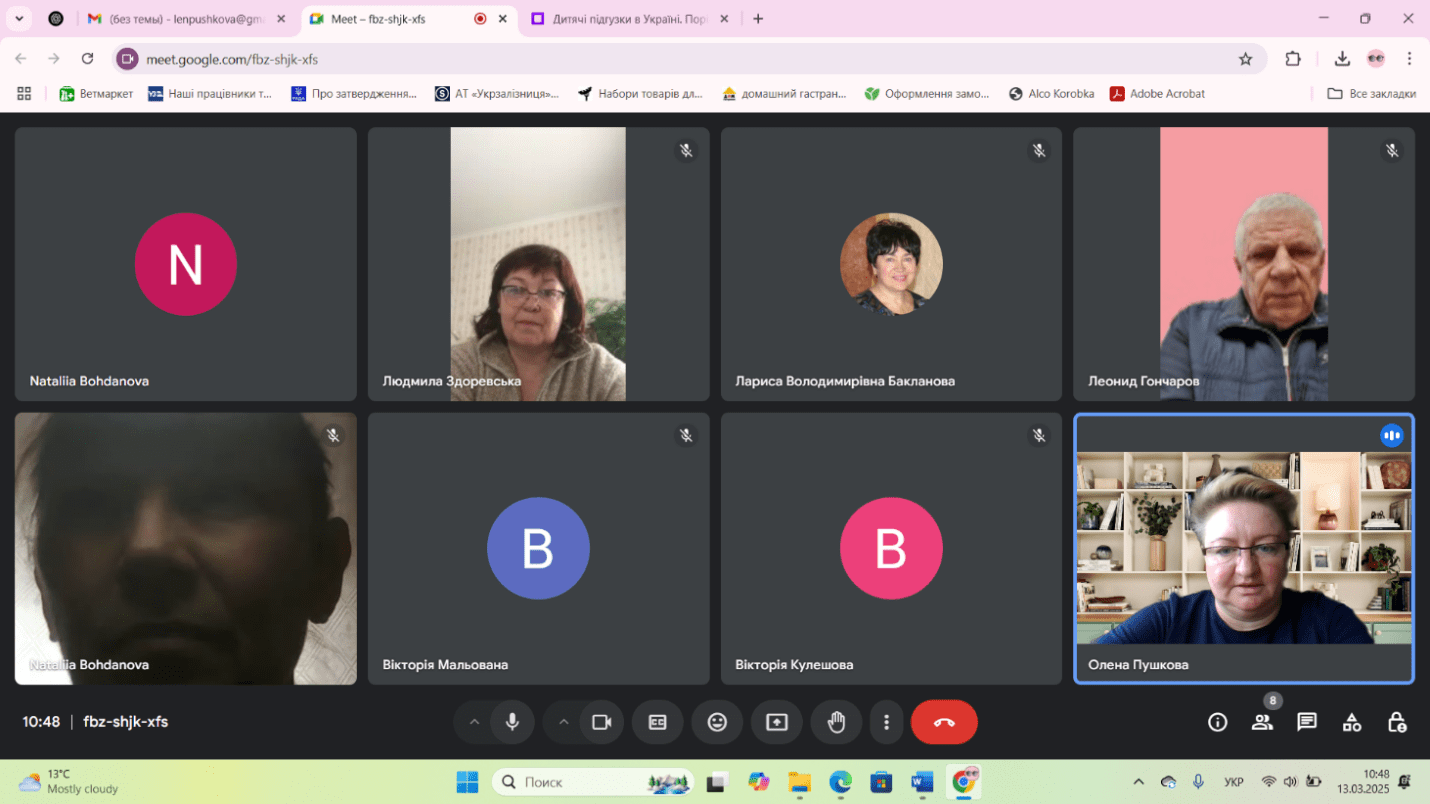Raise your hand in the meeting
This screenshot has height=804, width=1430.
[836, 722]
